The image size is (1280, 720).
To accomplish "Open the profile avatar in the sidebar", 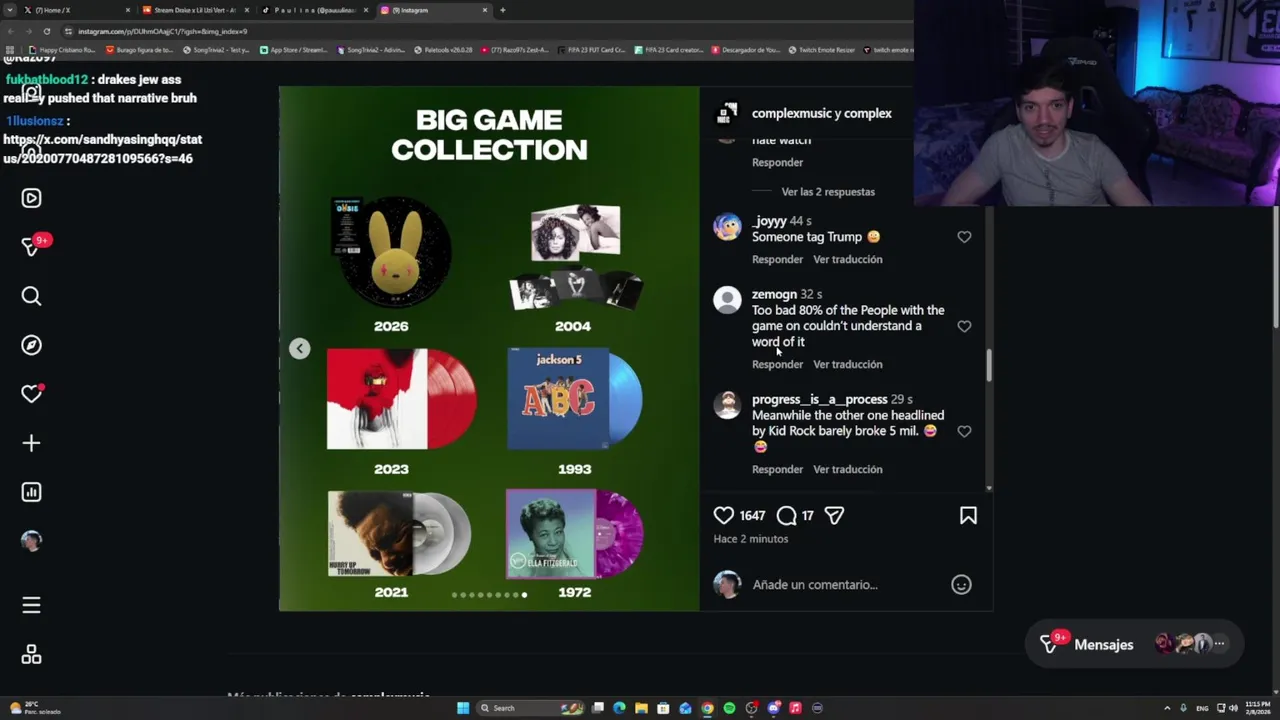I will tap(31, 541).
